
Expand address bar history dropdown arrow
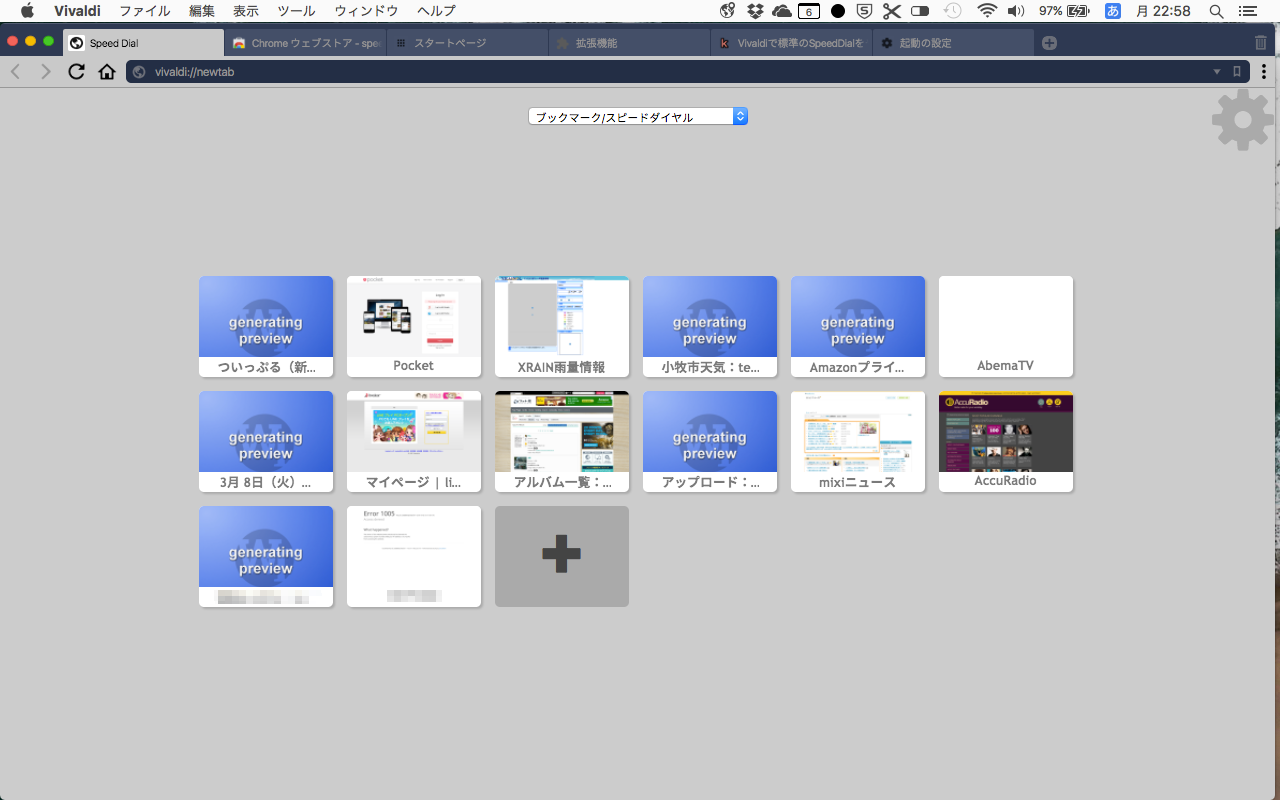1217,72
